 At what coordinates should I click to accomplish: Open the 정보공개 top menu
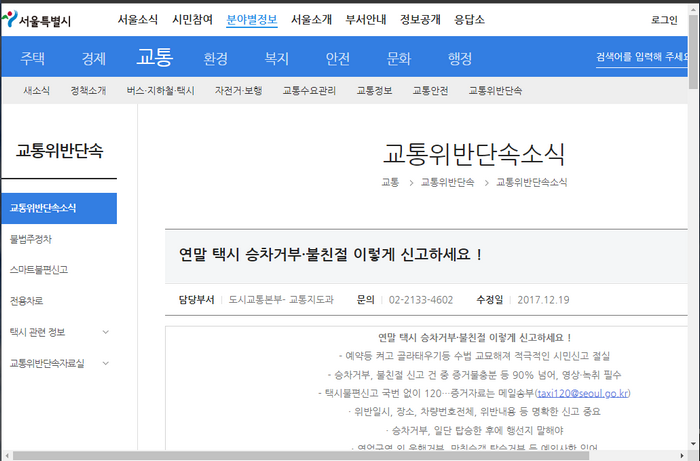pos(420,20)
